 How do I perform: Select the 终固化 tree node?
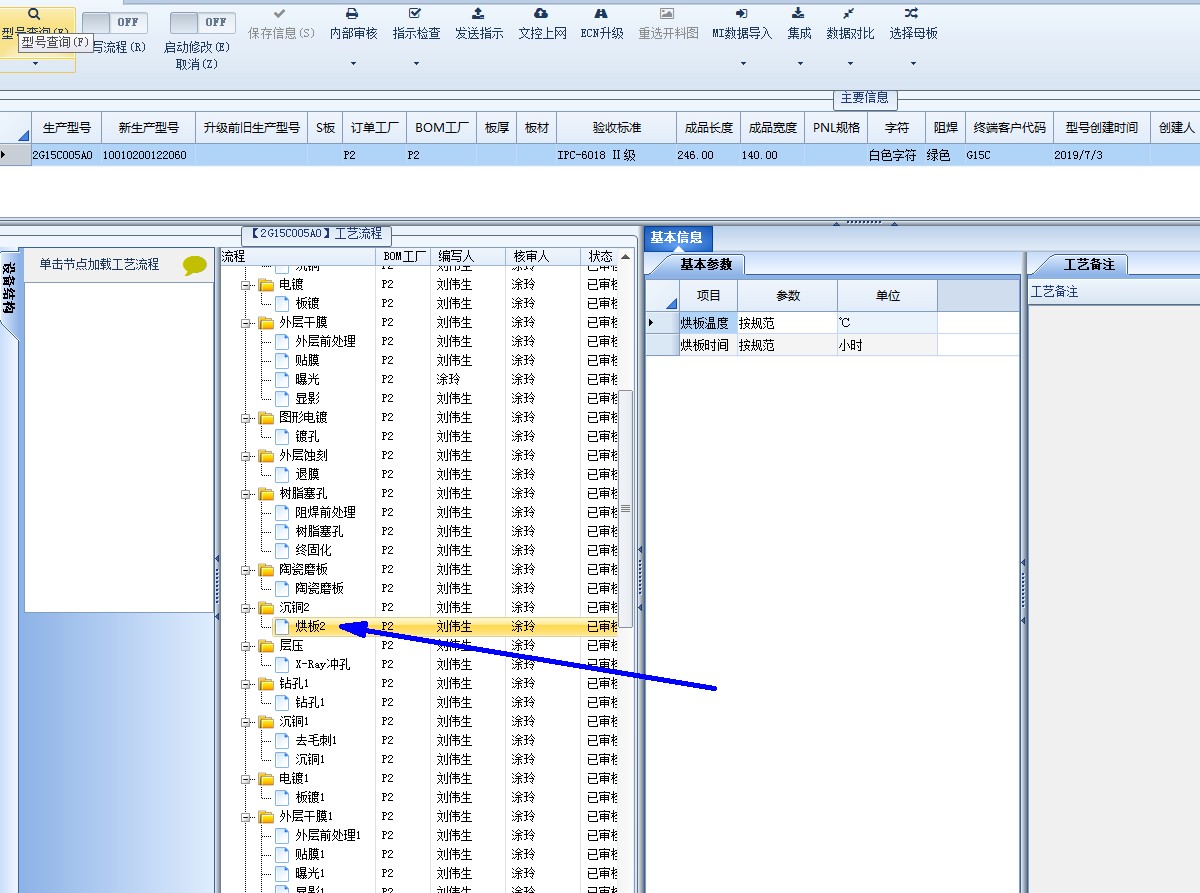point(313,551)
